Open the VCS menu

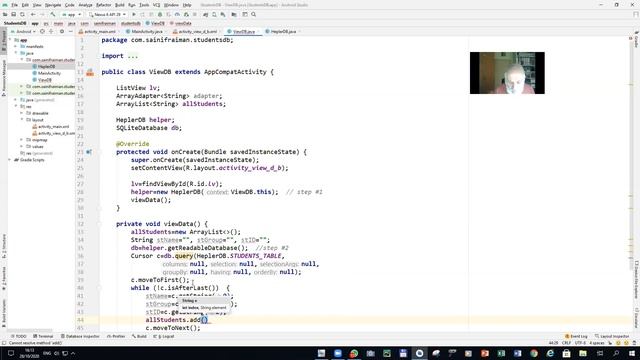coord(156,5)
